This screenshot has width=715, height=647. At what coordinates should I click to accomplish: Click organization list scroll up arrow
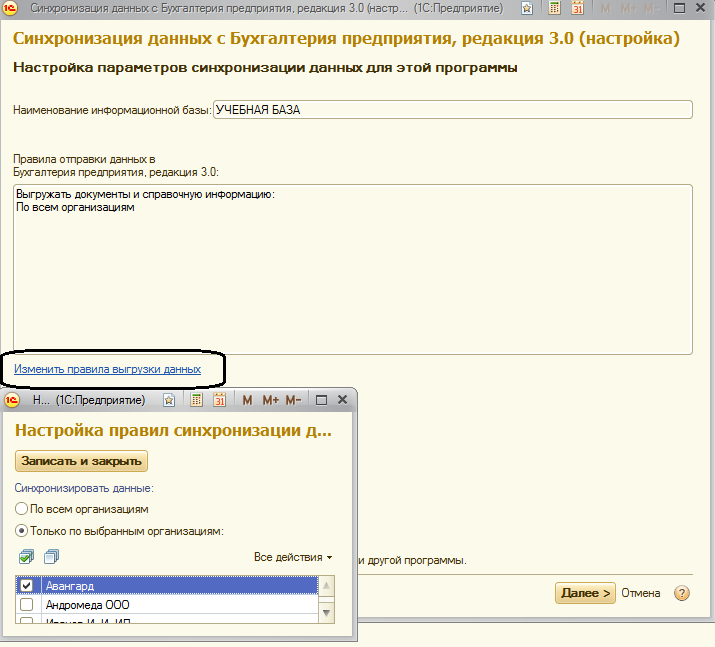(326, 586)
